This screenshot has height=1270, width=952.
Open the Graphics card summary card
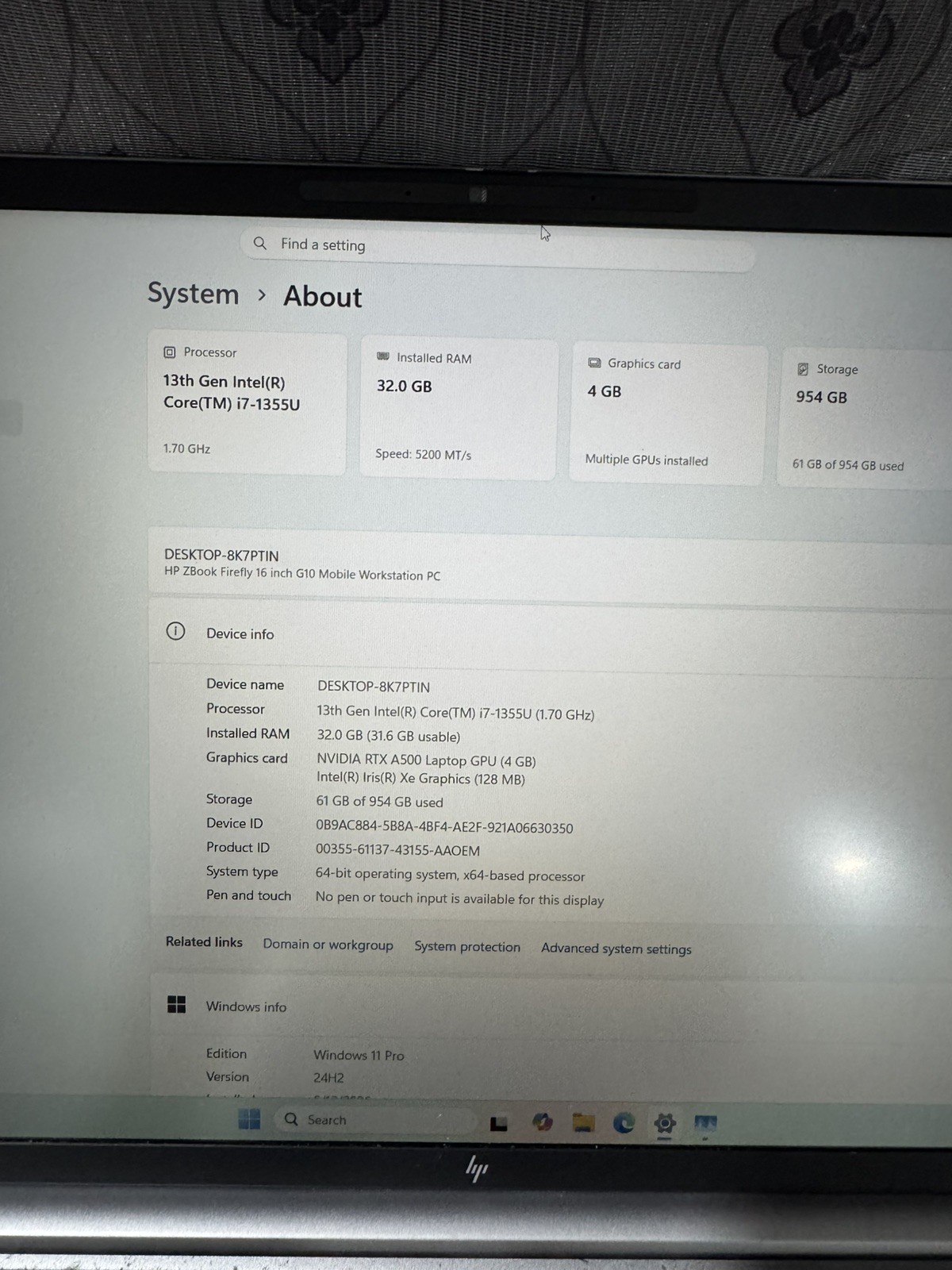pyautogui.click(x=669, y=414)
